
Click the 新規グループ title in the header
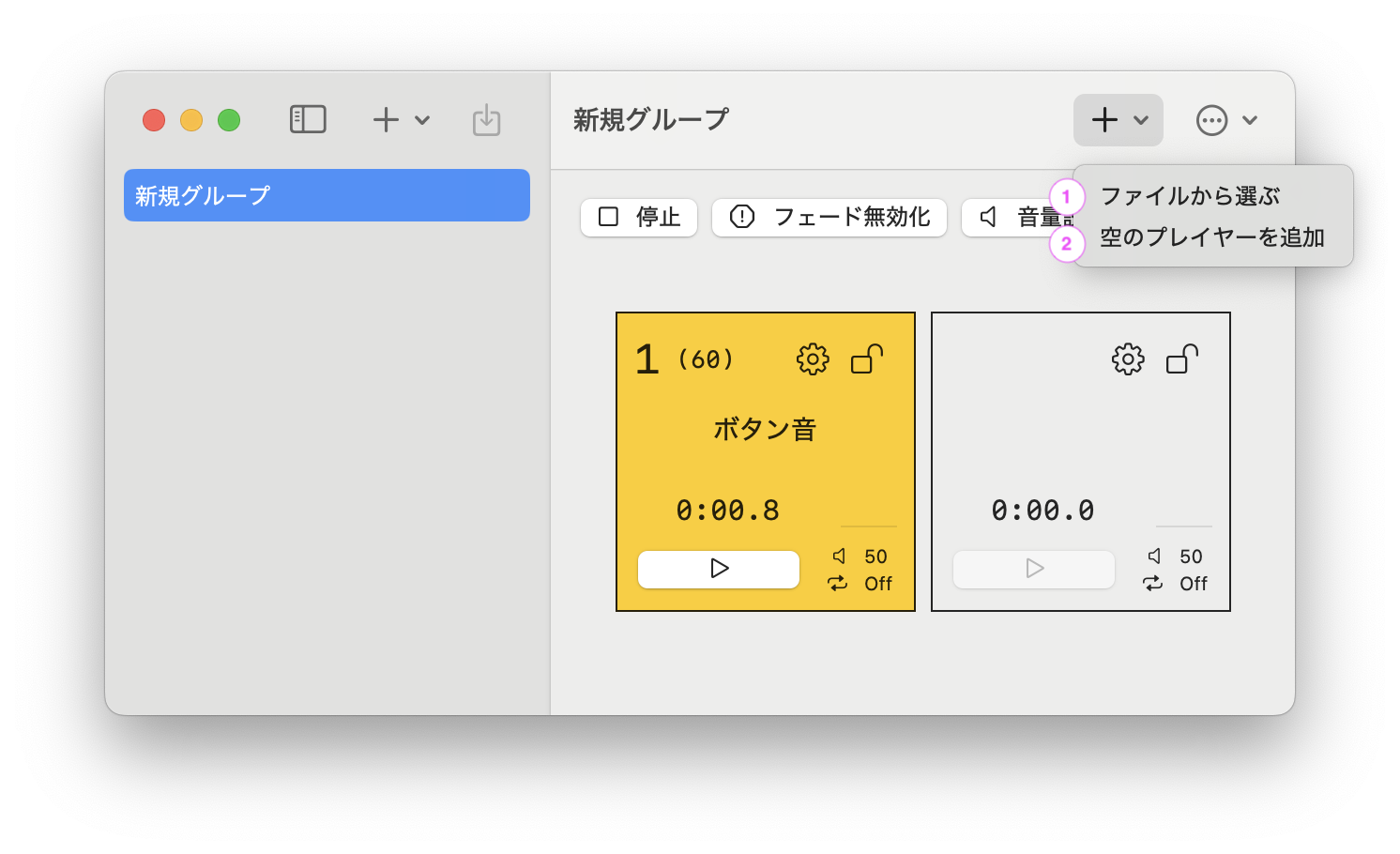(x=650, y=119)
